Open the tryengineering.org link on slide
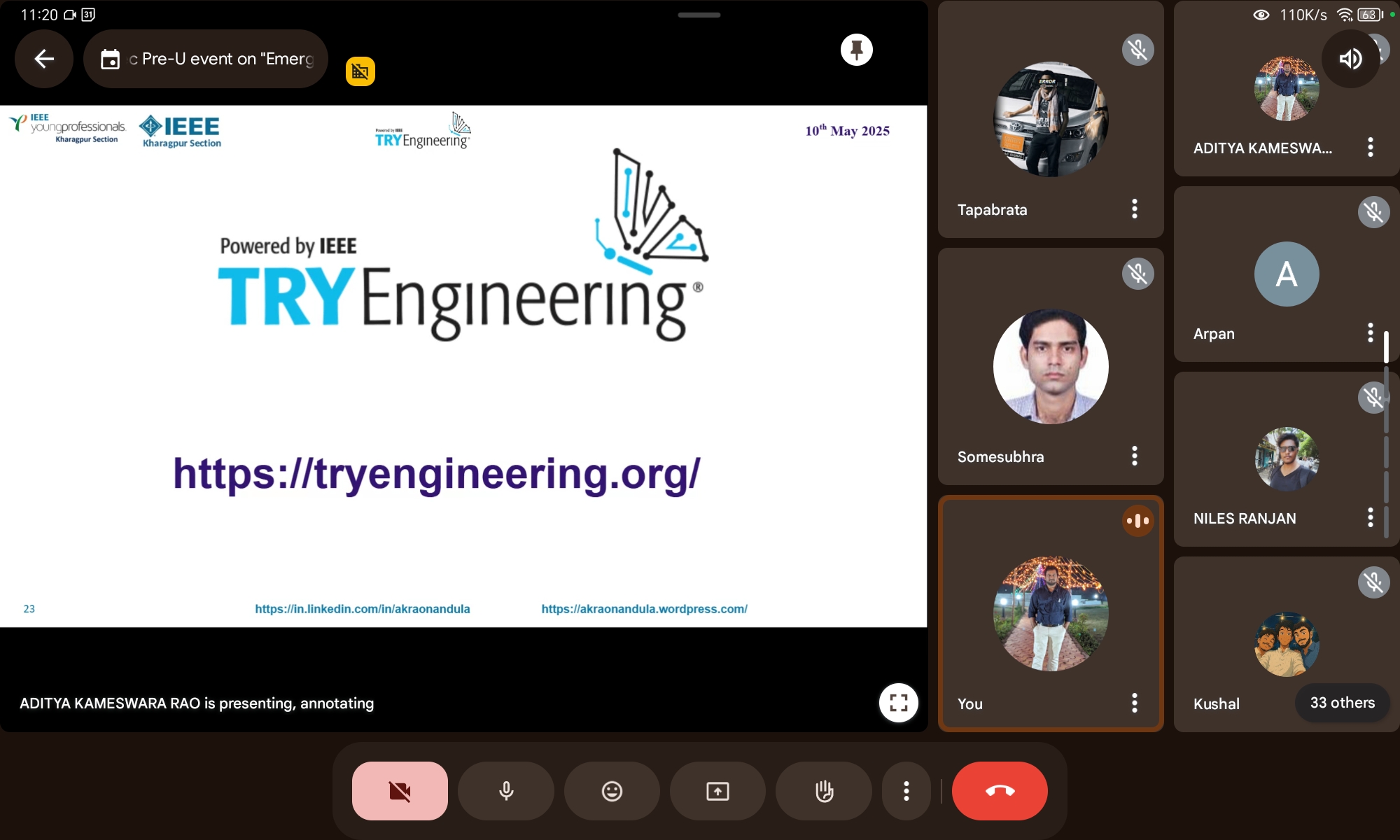 [437, 474]
